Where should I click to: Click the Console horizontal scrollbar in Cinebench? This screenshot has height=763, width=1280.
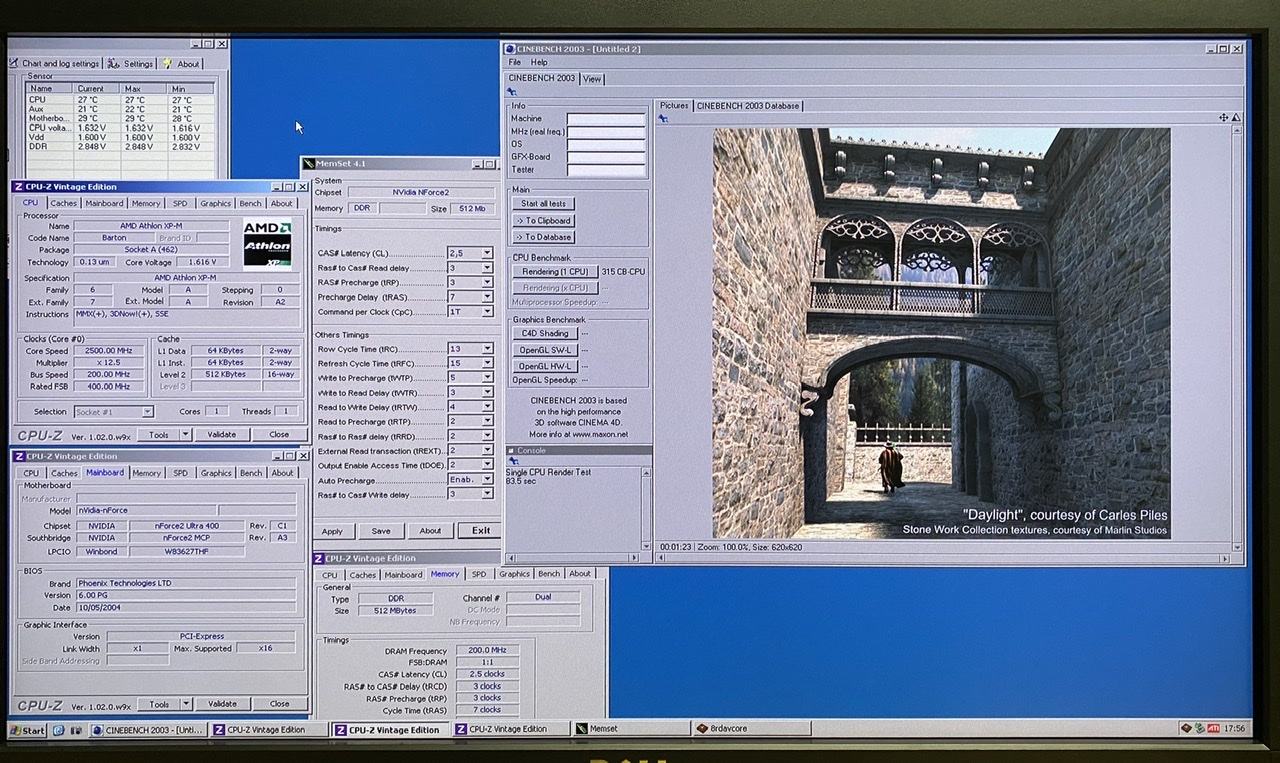[573, 557]
